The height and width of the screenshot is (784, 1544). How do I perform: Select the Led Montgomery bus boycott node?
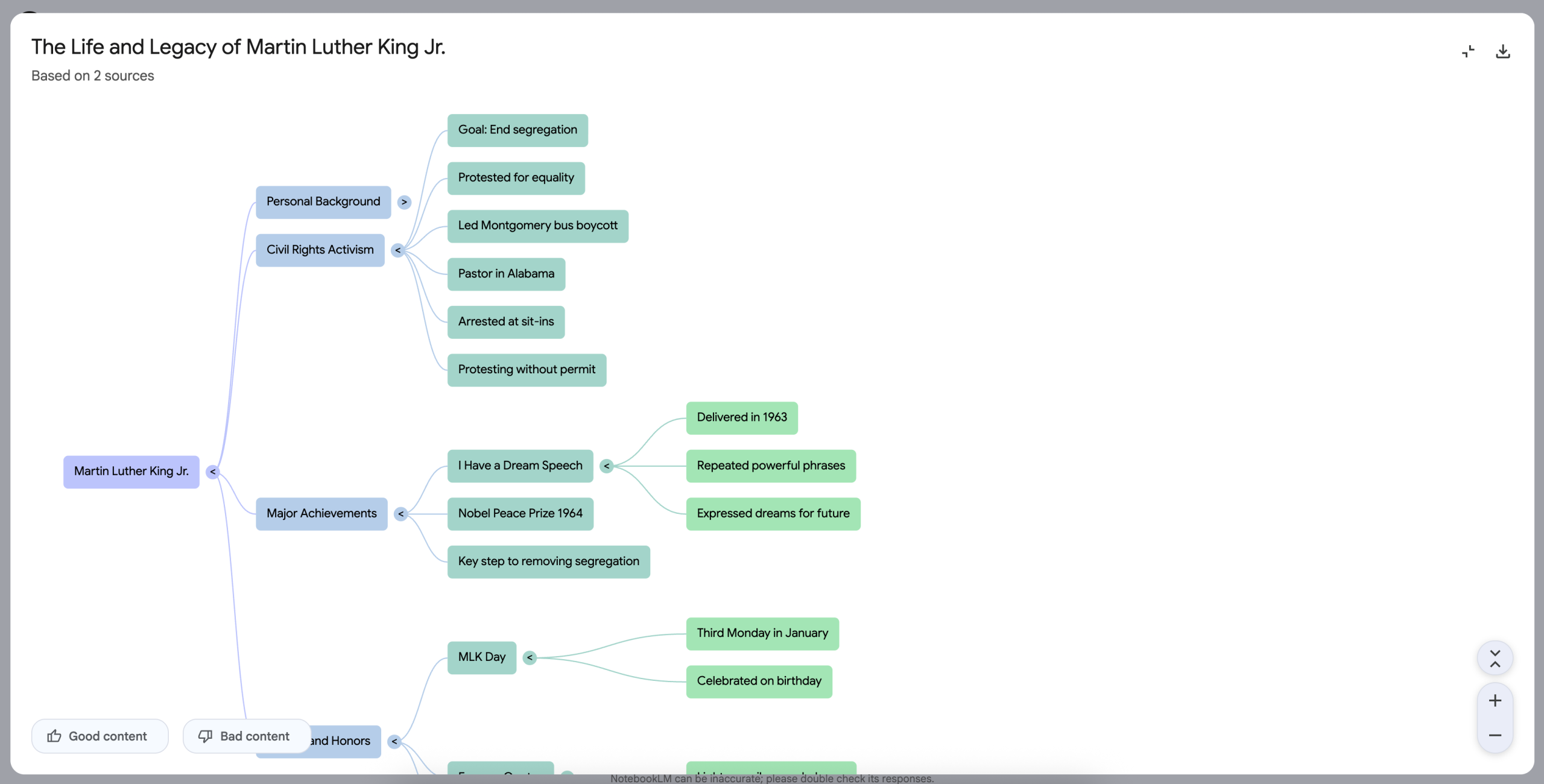pyautogui.click(x=537, y=226)
